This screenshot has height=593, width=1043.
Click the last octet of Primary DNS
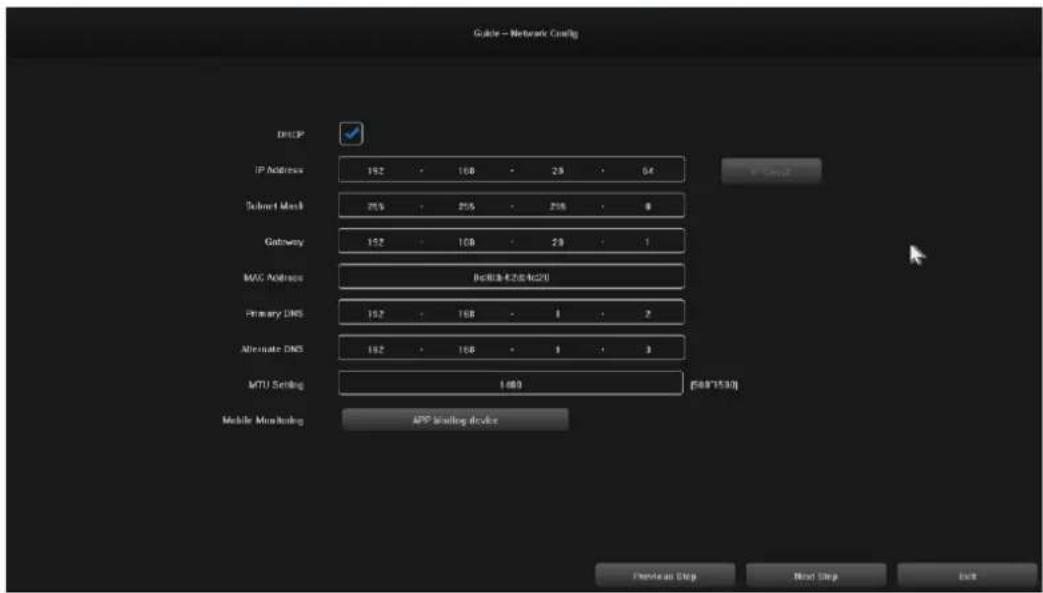pos(648,314)
